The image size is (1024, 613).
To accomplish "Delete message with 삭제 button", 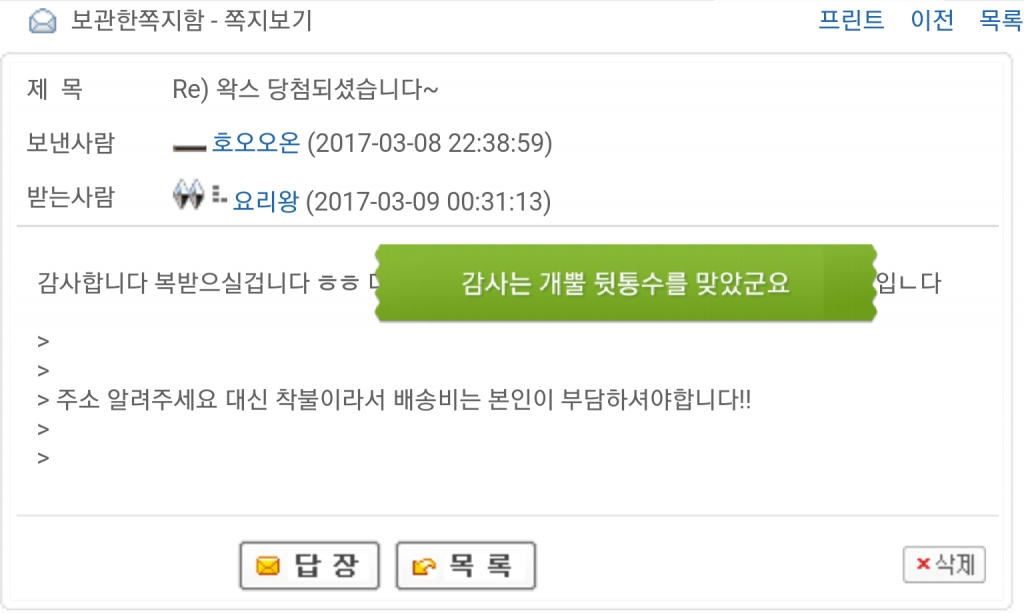I will [x=944, y=565].
